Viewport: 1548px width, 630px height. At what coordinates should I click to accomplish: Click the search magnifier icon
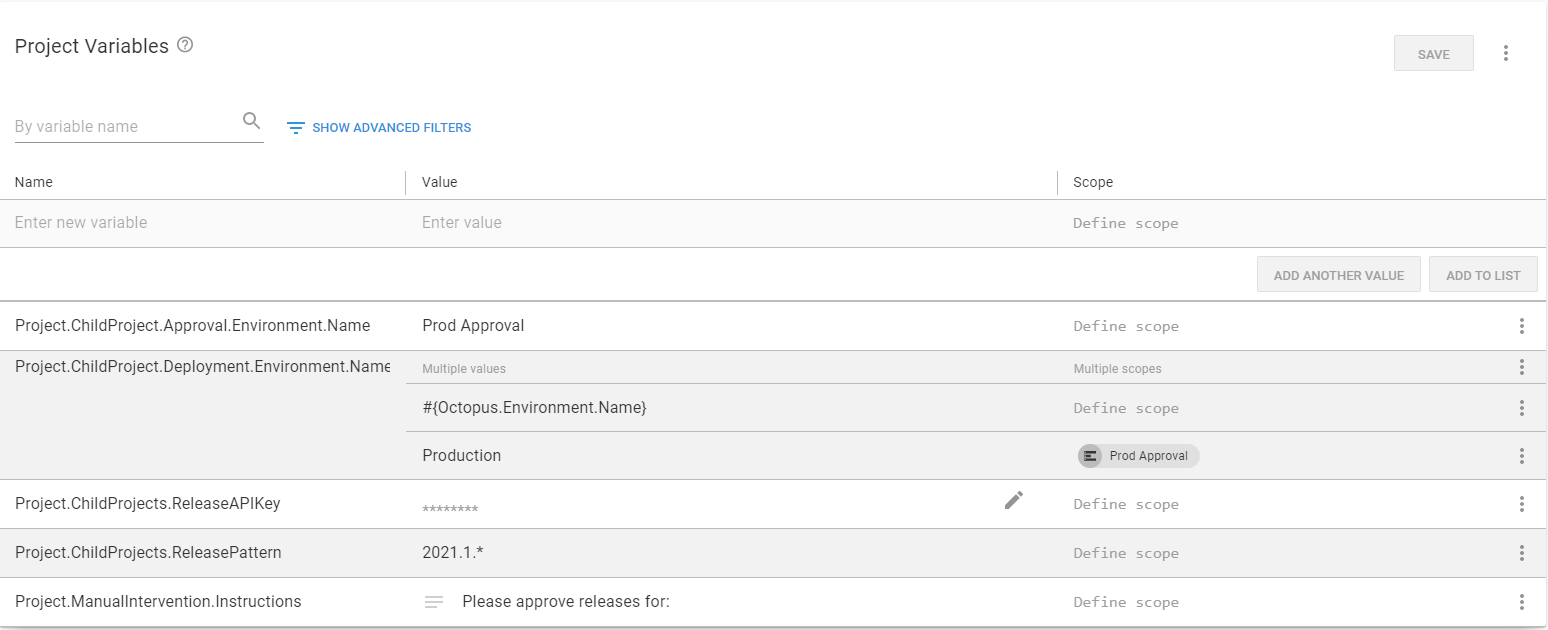click(251, 119)
